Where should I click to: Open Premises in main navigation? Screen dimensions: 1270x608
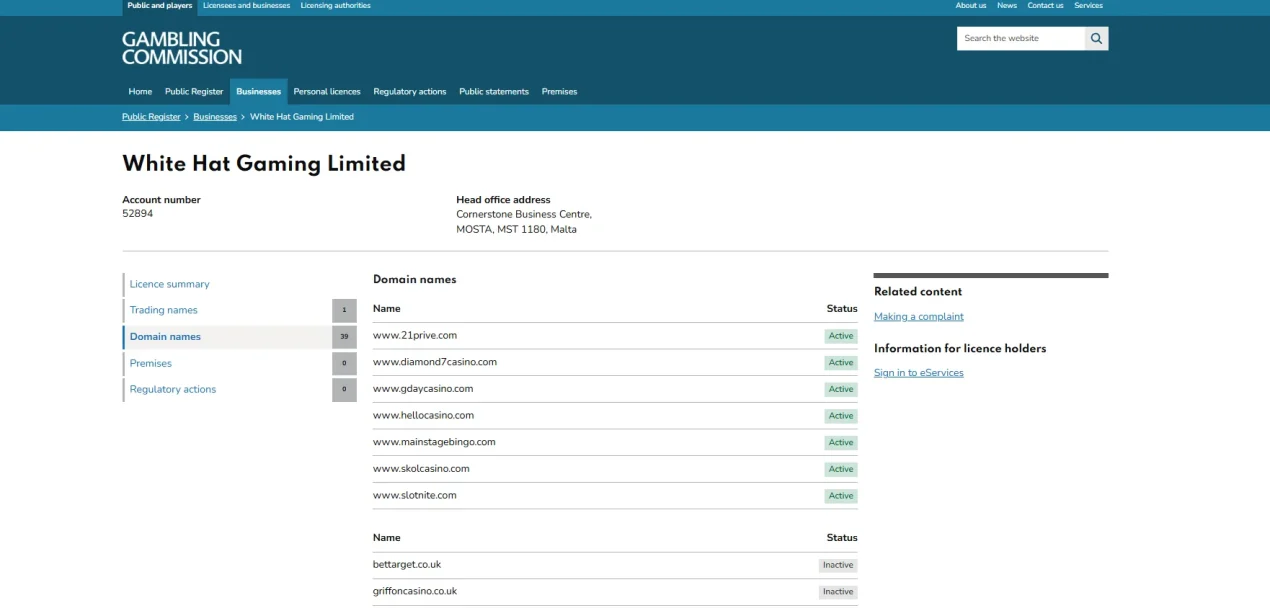tap(559, 91)
